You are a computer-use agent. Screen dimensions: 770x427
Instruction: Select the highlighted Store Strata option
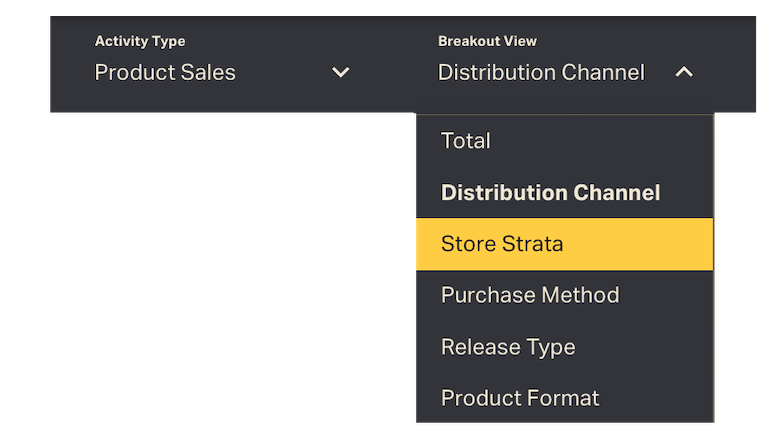click(502, 244)
